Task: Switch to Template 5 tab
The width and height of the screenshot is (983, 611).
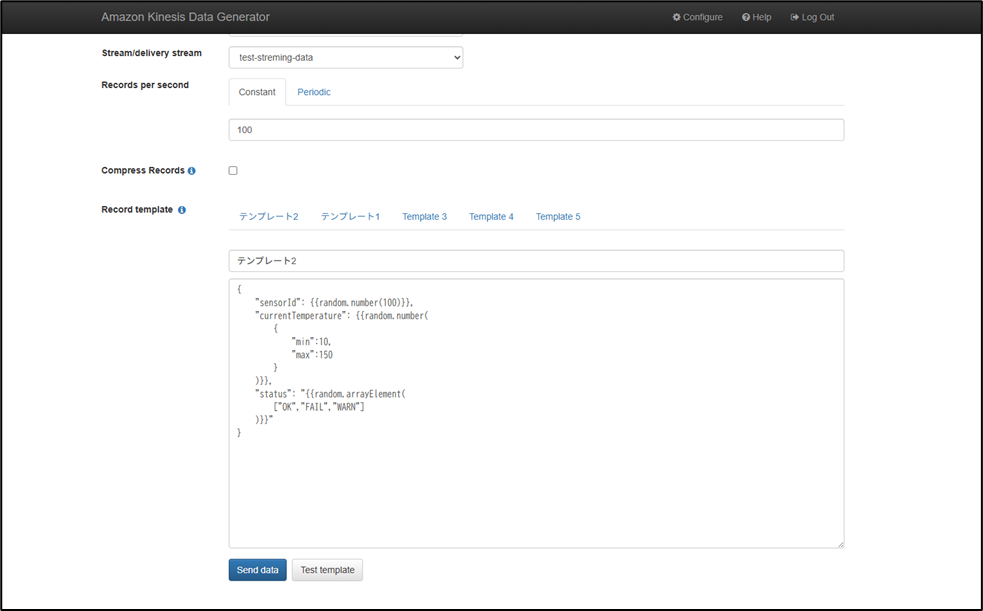Action: click(x=558, y=216)
